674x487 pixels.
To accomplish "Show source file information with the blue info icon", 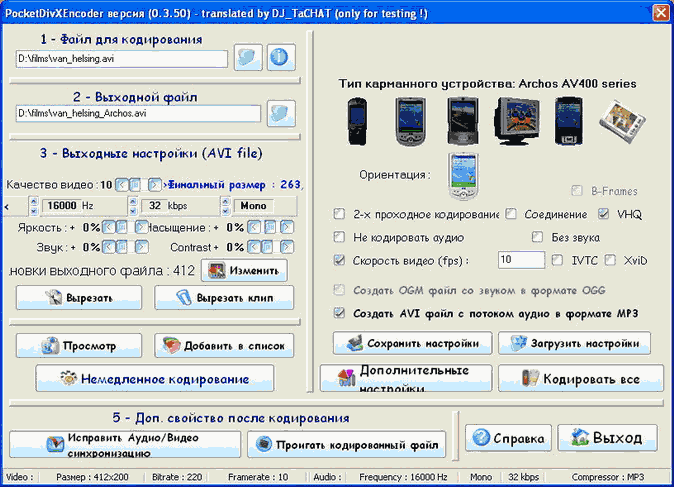I will coord(281,57).
